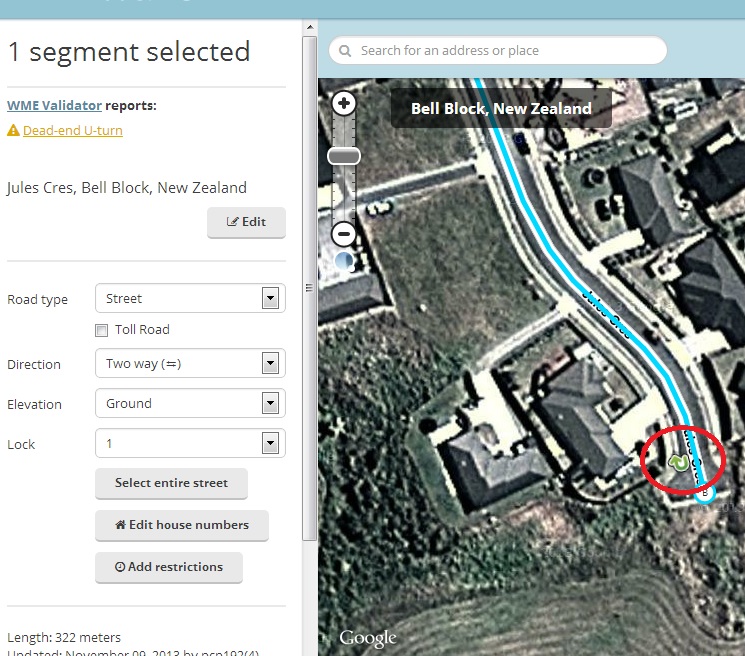Open the Road type dropdown
This screenshot has height=656, width=745.
pos(190,298)
